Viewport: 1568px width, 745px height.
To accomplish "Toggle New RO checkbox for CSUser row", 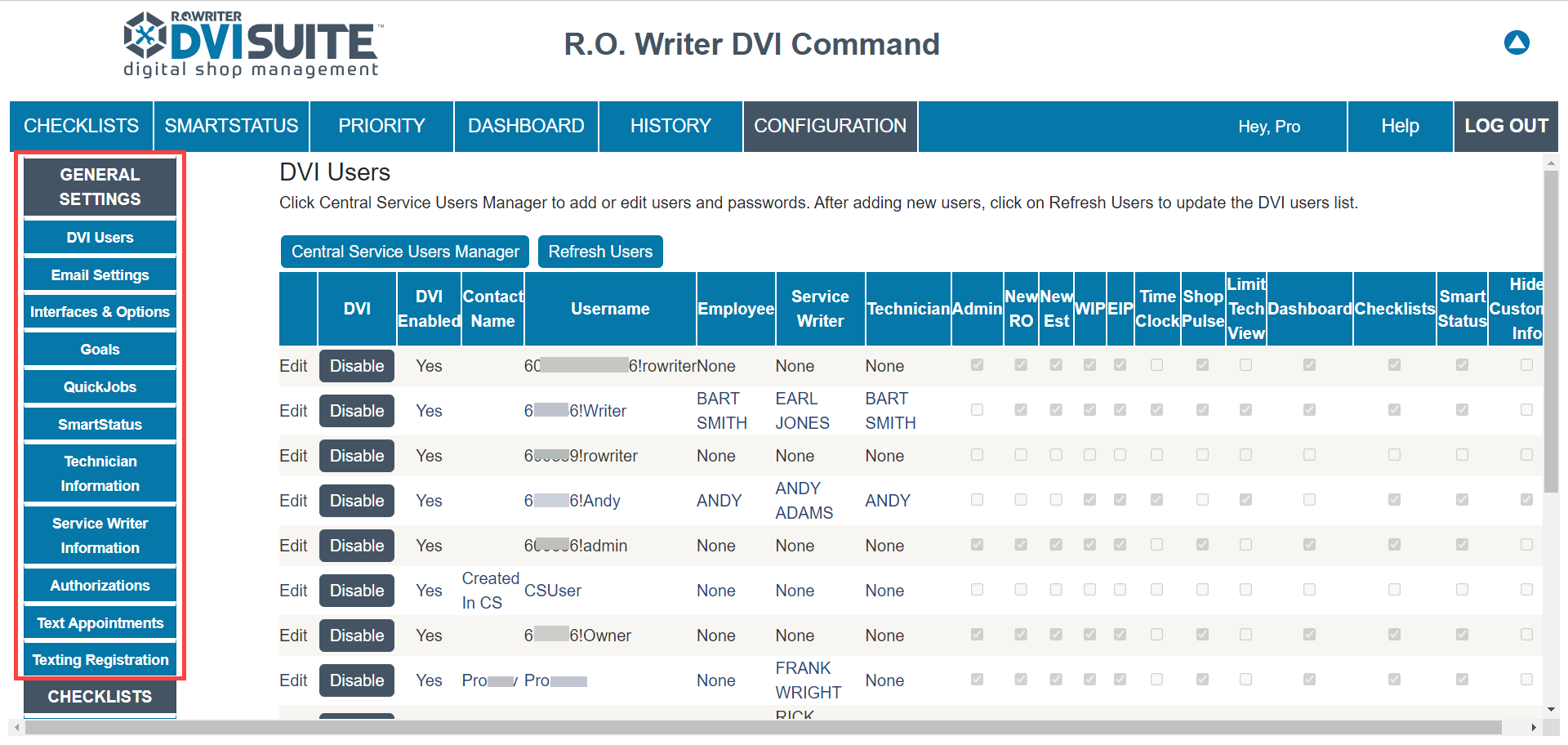I will click(x=1021, y=590).
